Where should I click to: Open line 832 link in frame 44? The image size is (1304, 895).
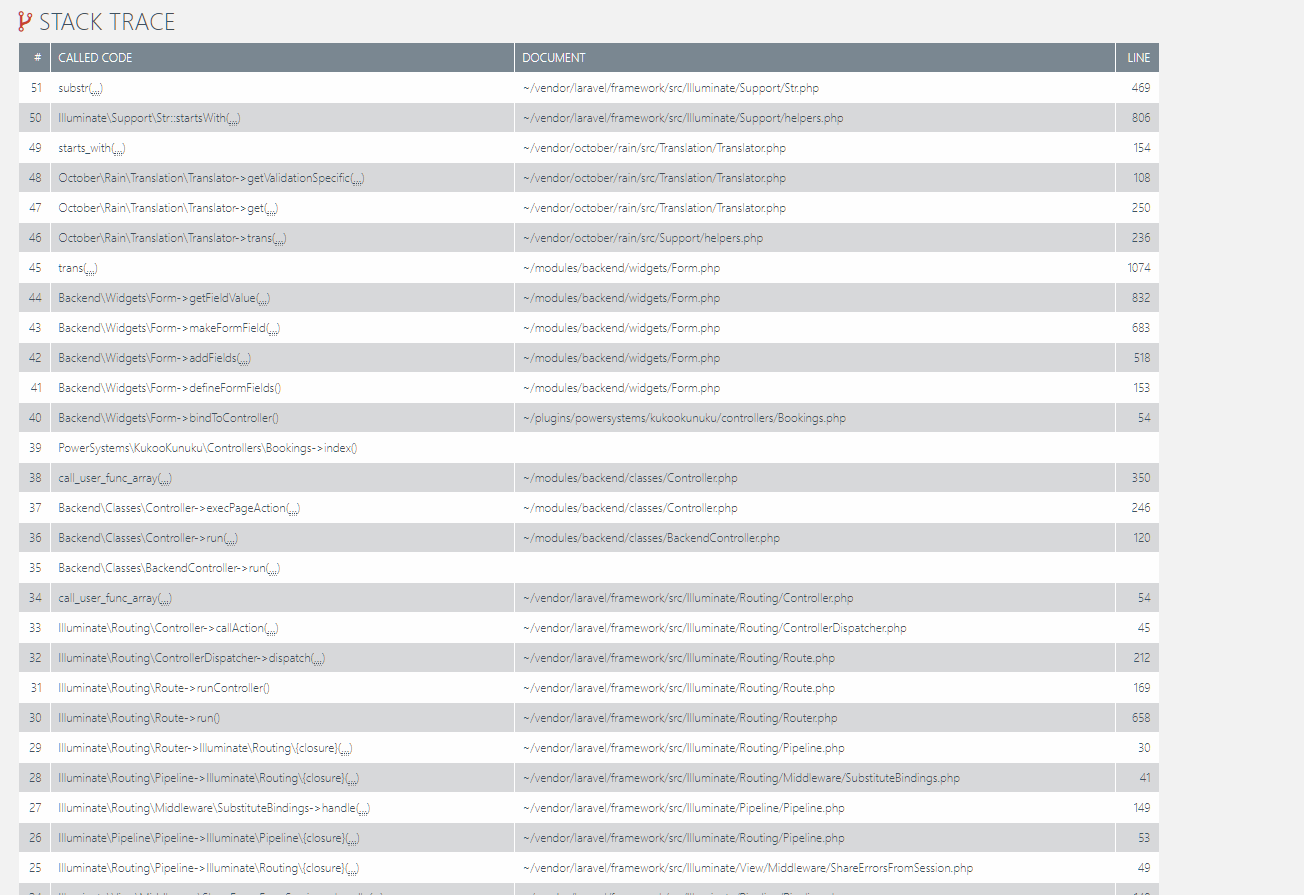point(1141,298)
